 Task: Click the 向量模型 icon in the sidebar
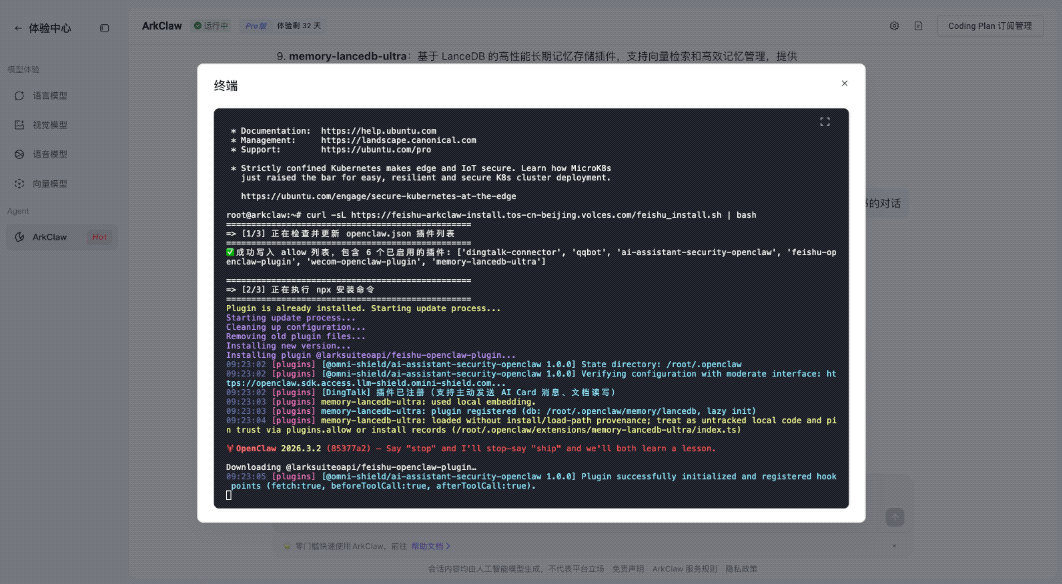coord(20,184)
